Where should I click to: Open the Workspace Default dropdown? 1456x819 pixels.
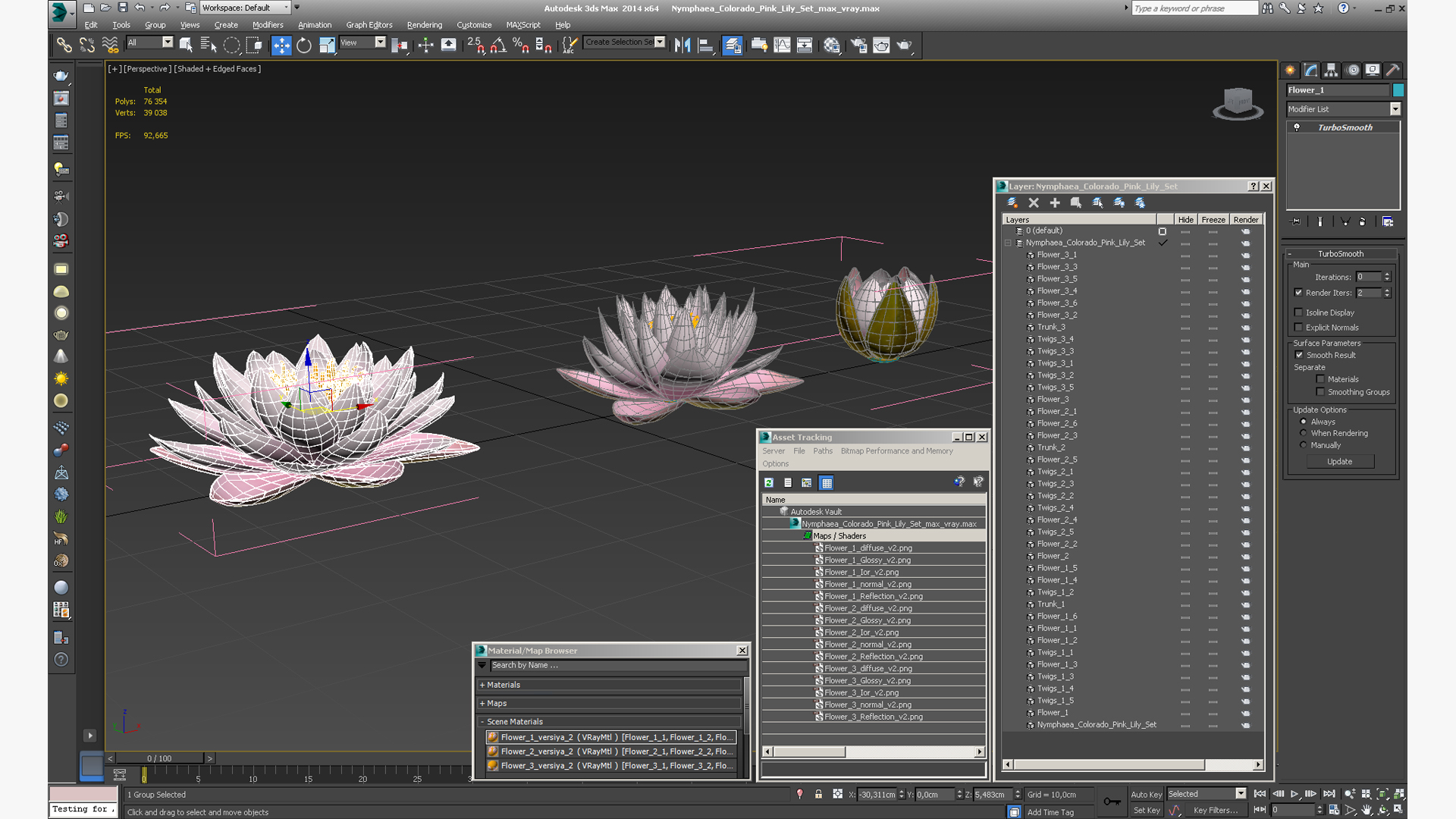[245, 8]
